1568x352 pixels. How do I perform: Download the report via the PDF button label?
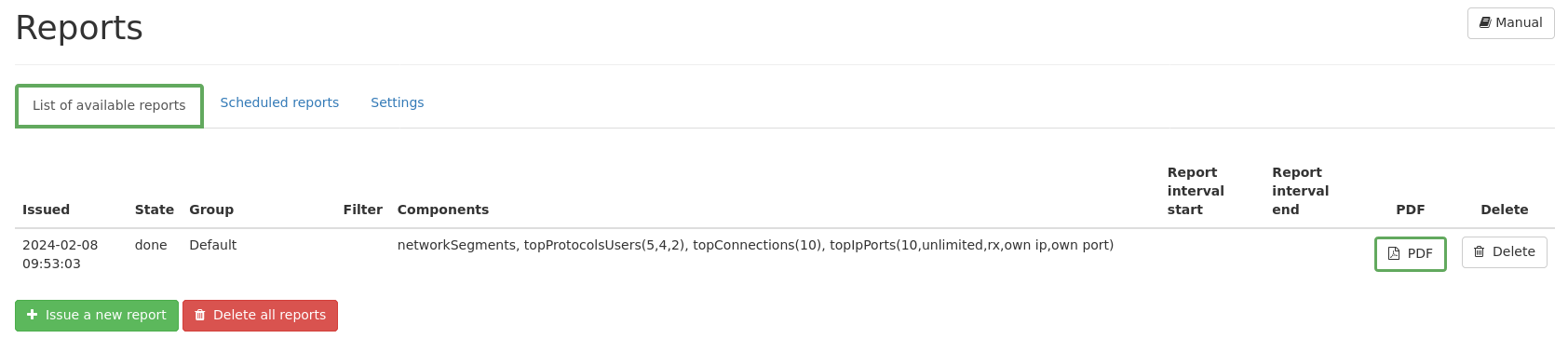pyautogui.click(x=1420, y=253)
